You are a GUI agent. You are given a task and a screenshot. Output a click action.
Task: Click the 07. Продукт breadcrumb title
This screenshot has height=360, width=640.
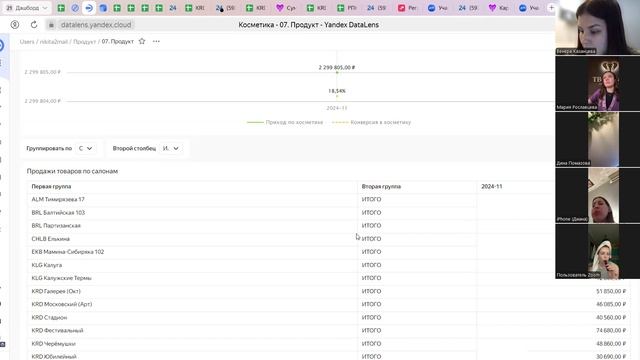(118, 42)
